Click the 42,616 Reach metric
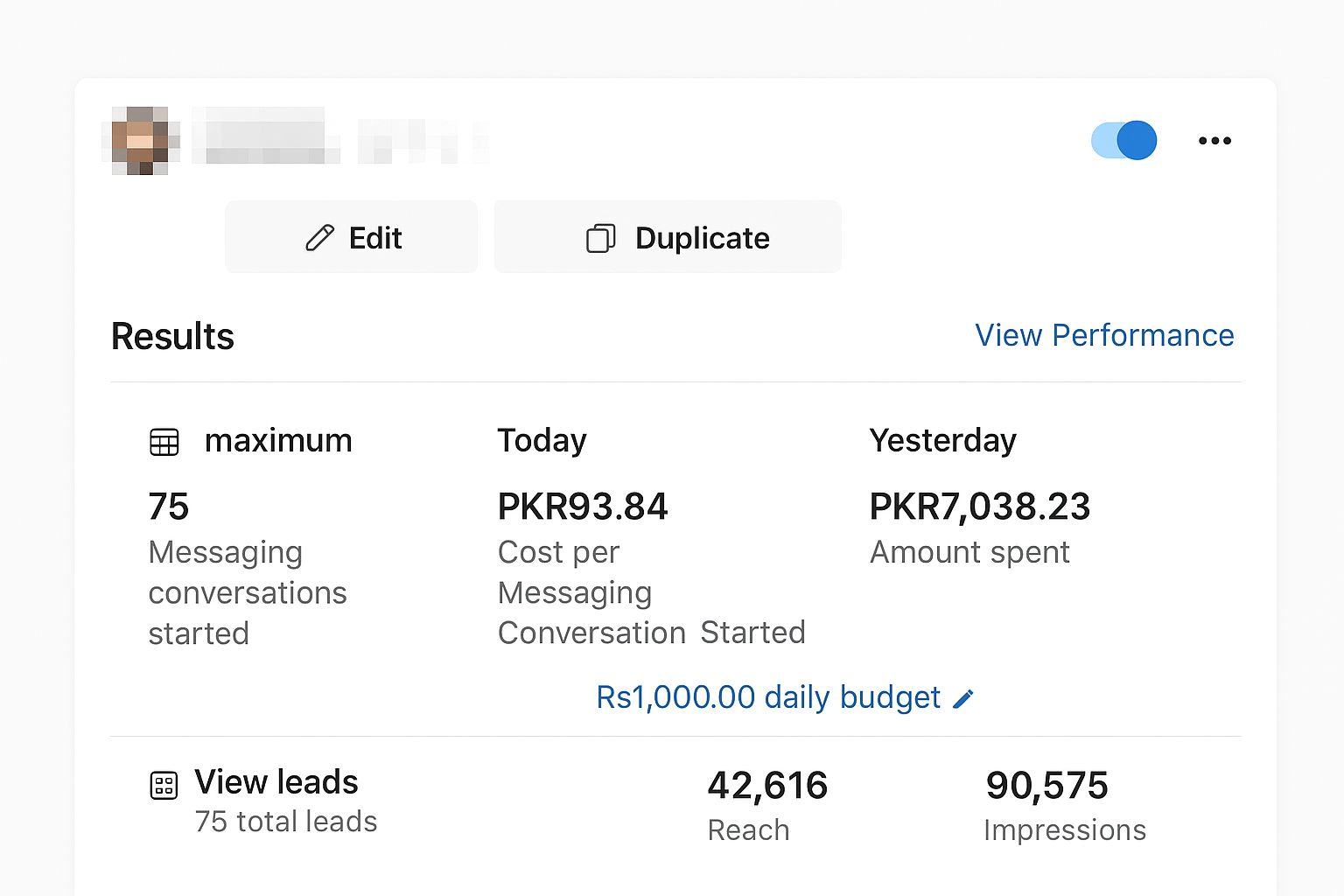The height and width of the screenshot is (896, 1344). pyautogui.click(x=767, y=786)
